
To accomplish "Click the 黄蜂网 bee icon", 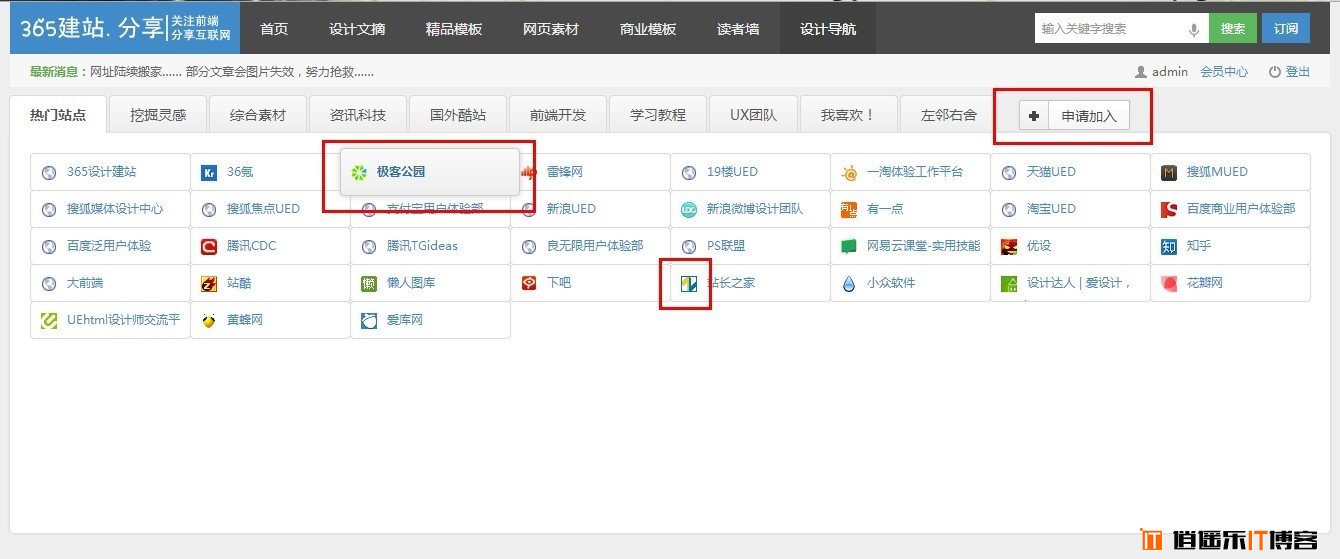I will (209, 320).
